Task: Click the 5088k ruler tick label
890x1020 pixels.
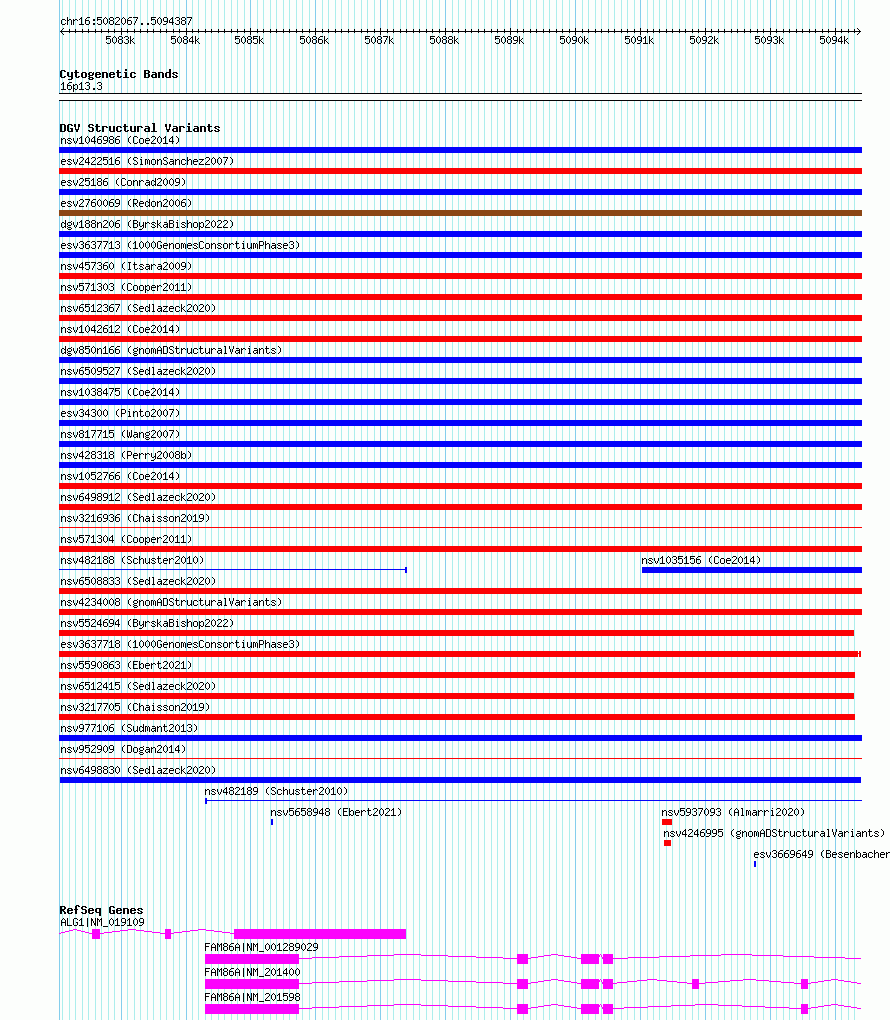Action: [x=444, y=40]
